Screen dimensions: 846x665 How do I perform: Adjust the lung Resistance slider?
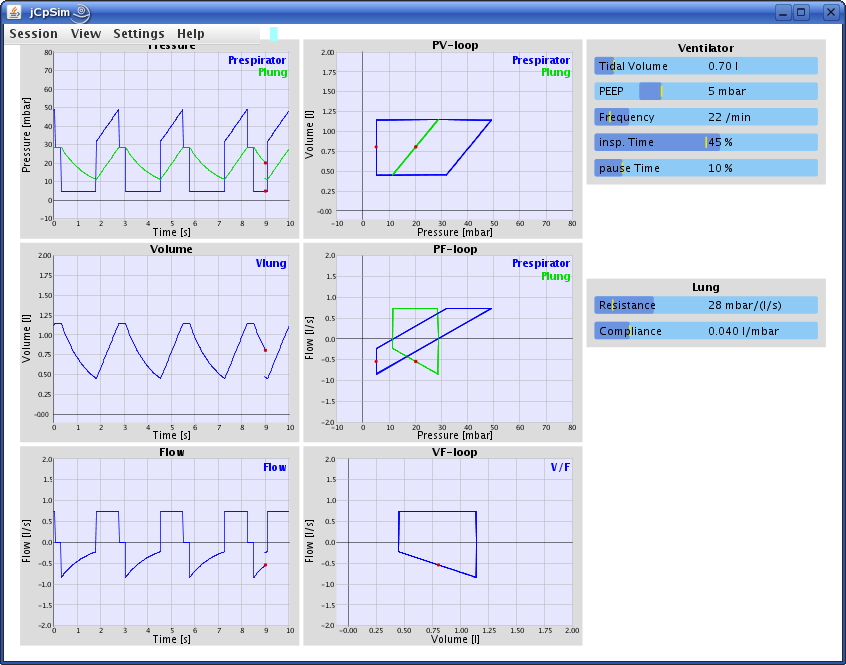coord(706,305)
